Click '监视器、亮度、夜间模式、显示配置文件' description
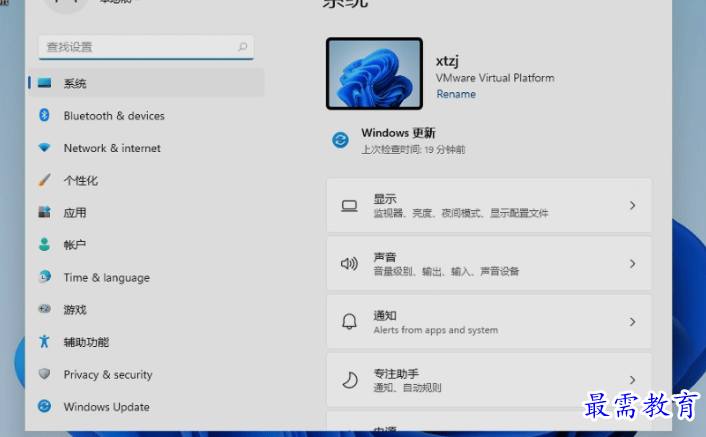Screen dimensions: 706x437 click(461, 213)
